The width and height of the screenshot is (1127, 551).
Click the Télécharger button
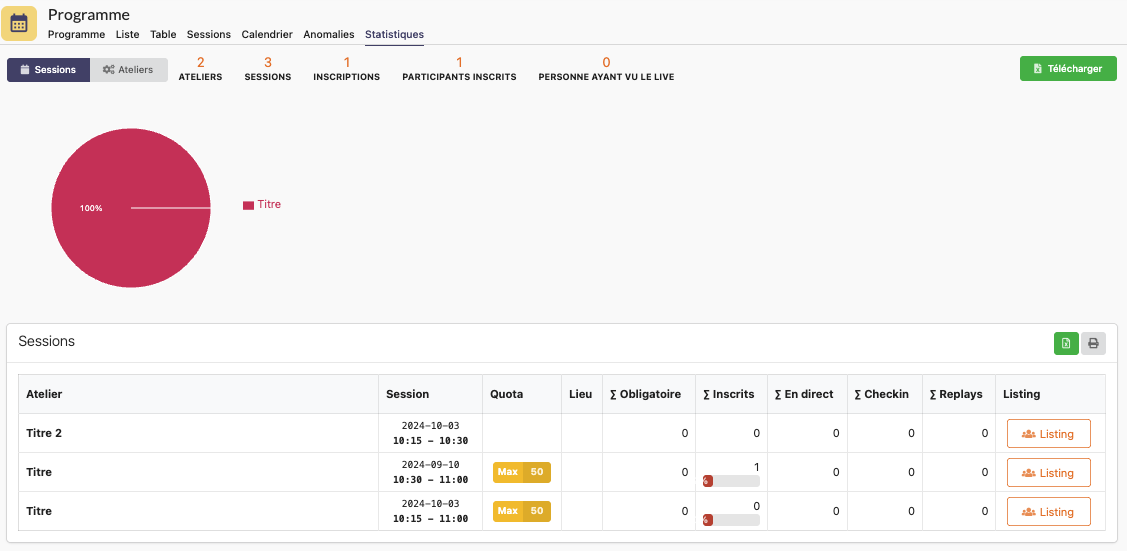(x=1068, y=69)
